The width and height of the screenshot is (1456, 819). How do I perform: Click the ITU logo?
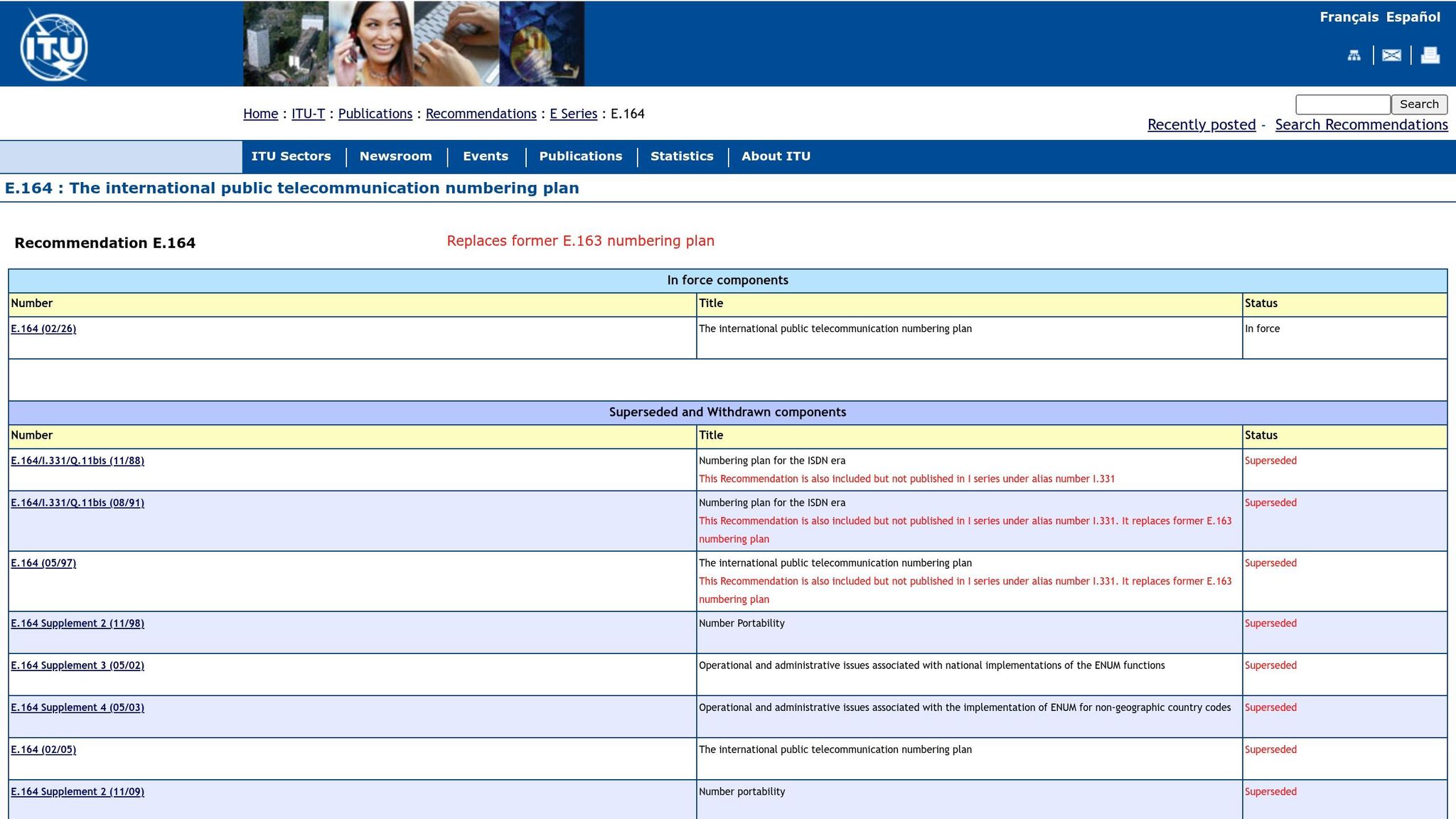click(54, 45)
